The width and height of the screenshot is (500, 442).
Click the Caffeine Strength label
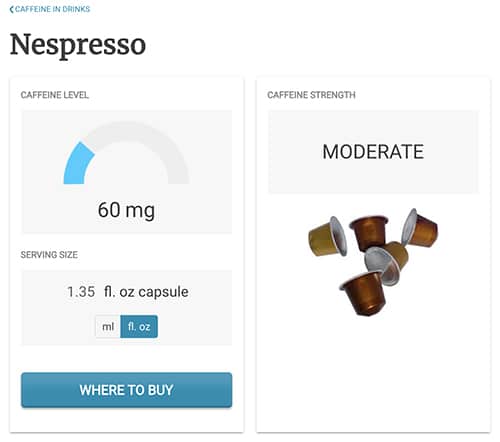[311, 95]
